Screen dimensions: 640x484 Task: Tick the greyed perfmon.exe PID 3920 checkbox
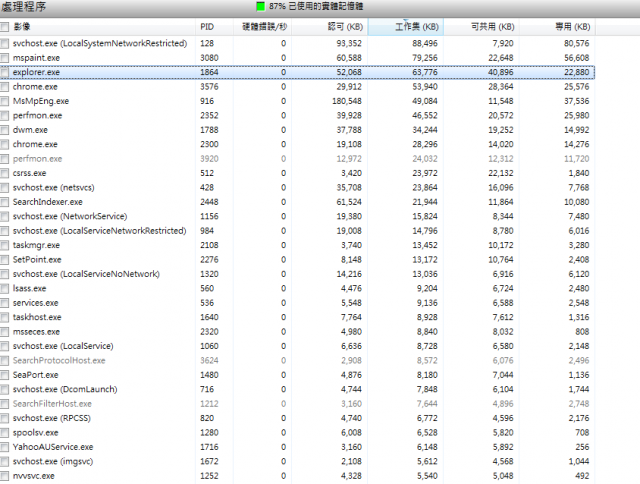[x=4, y=159]
